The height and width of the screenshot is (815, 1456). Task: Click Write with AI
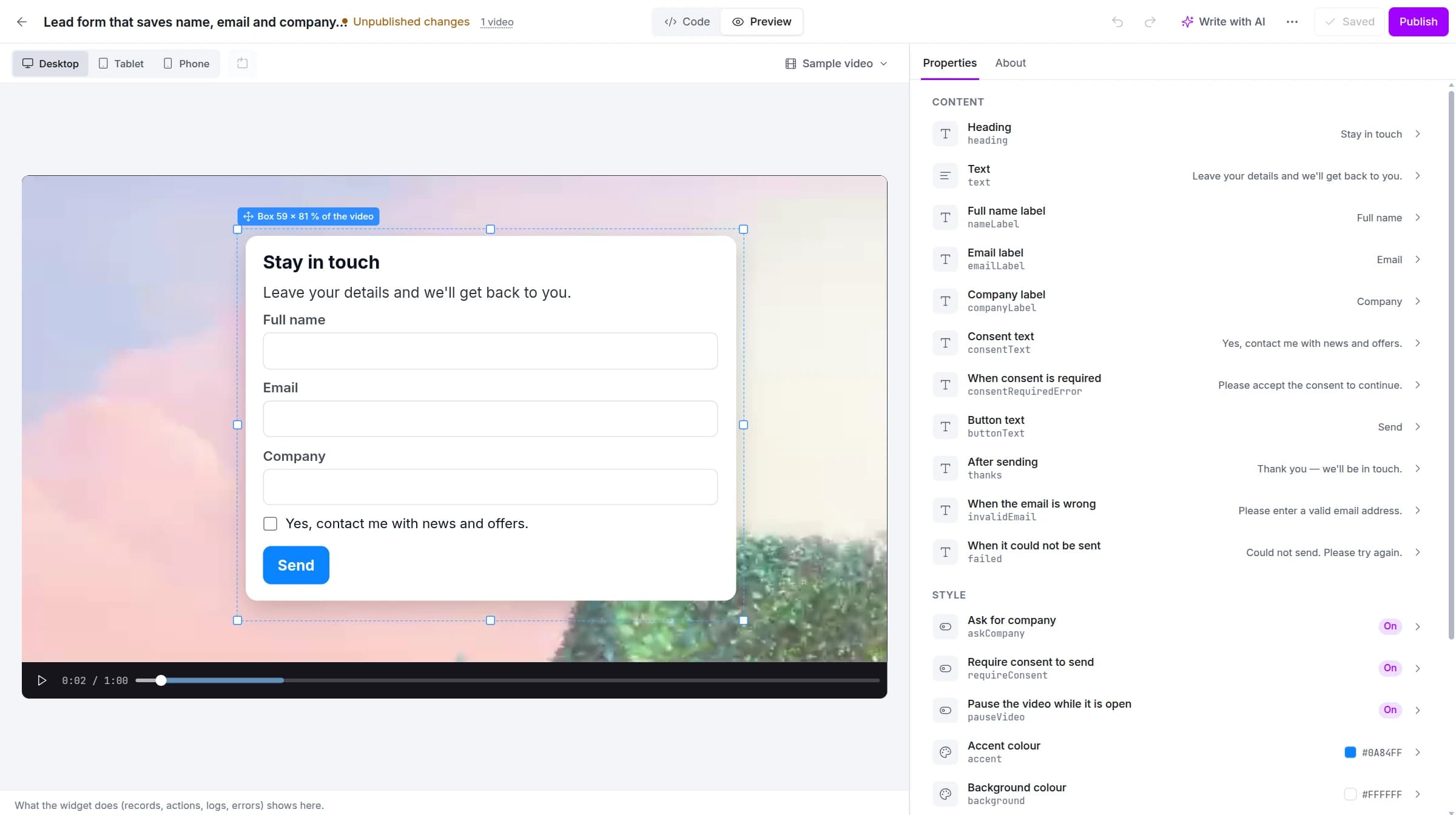tap(1223, 22)
